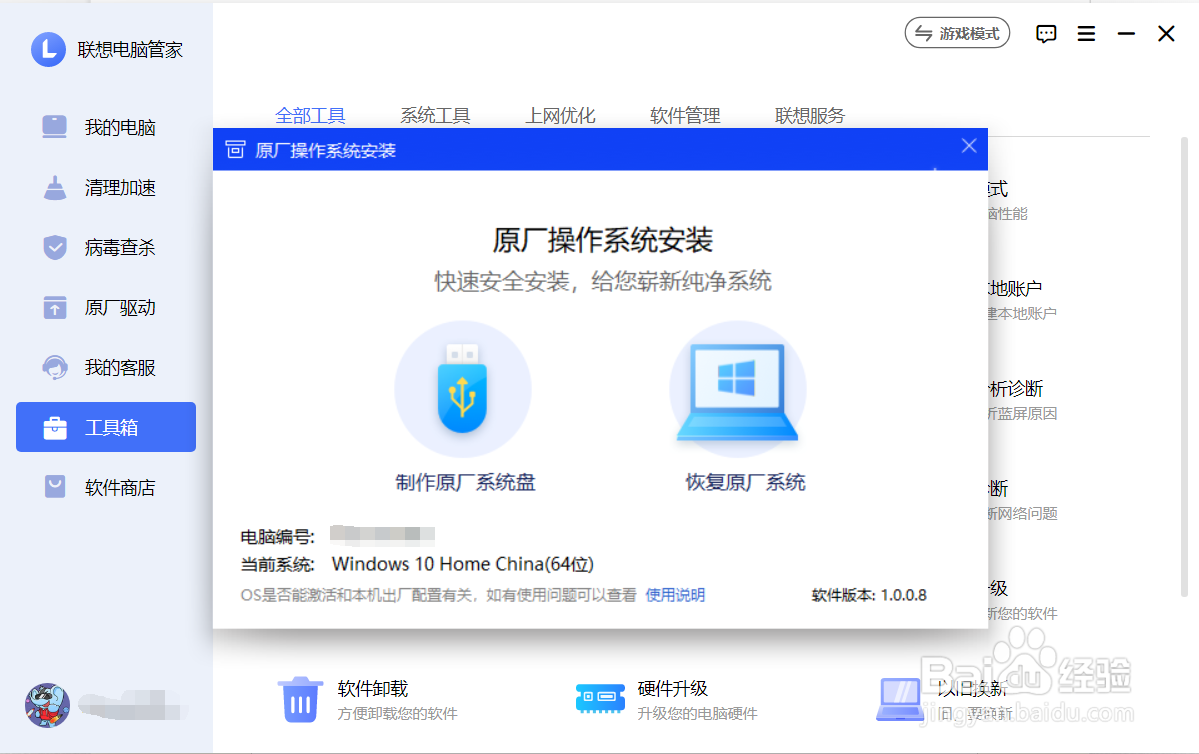Switch to the 全部工具 tab

310,115
